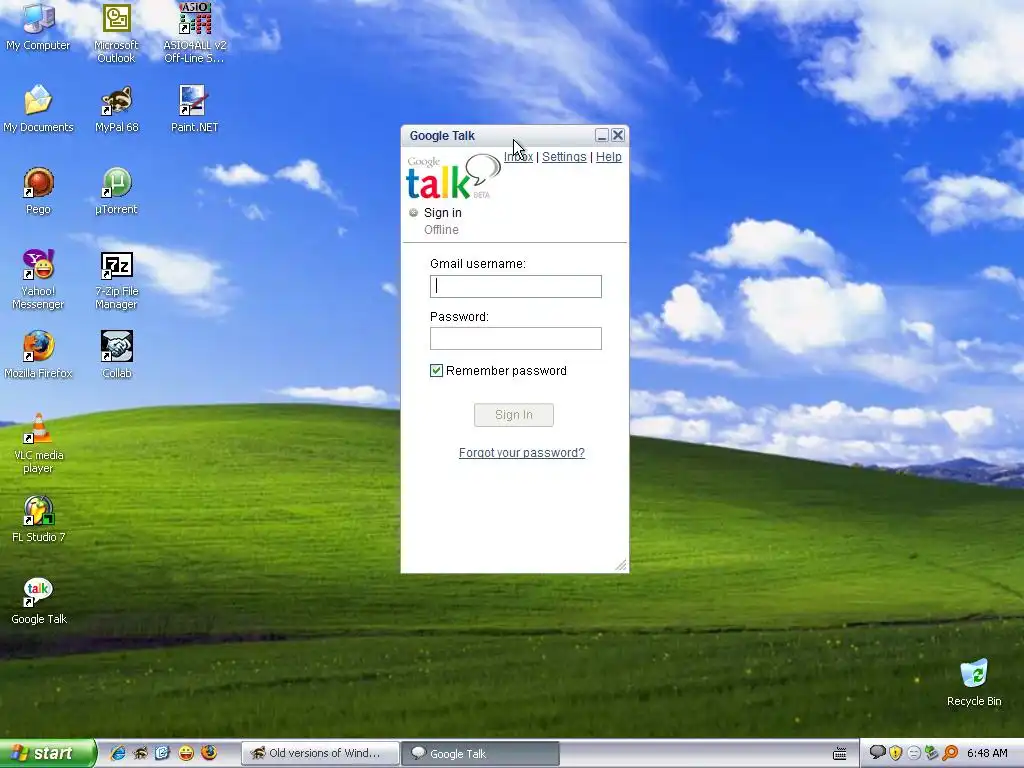The image size is (1024, 768).
Task: Click Yahoo Messenger smiley quick launch icon
Action: point(186,753)
